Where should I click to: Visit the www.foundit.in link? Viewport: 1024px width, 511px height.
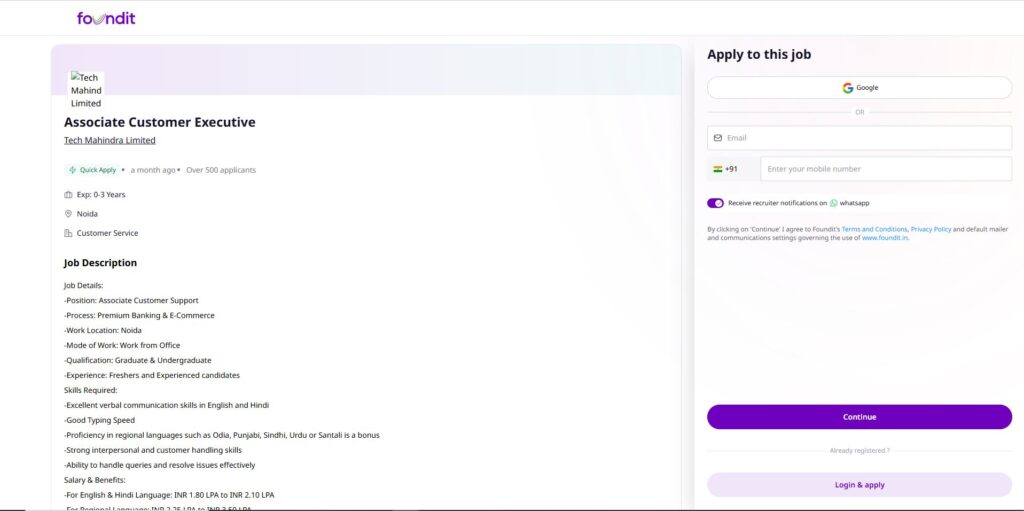point(885,238)
